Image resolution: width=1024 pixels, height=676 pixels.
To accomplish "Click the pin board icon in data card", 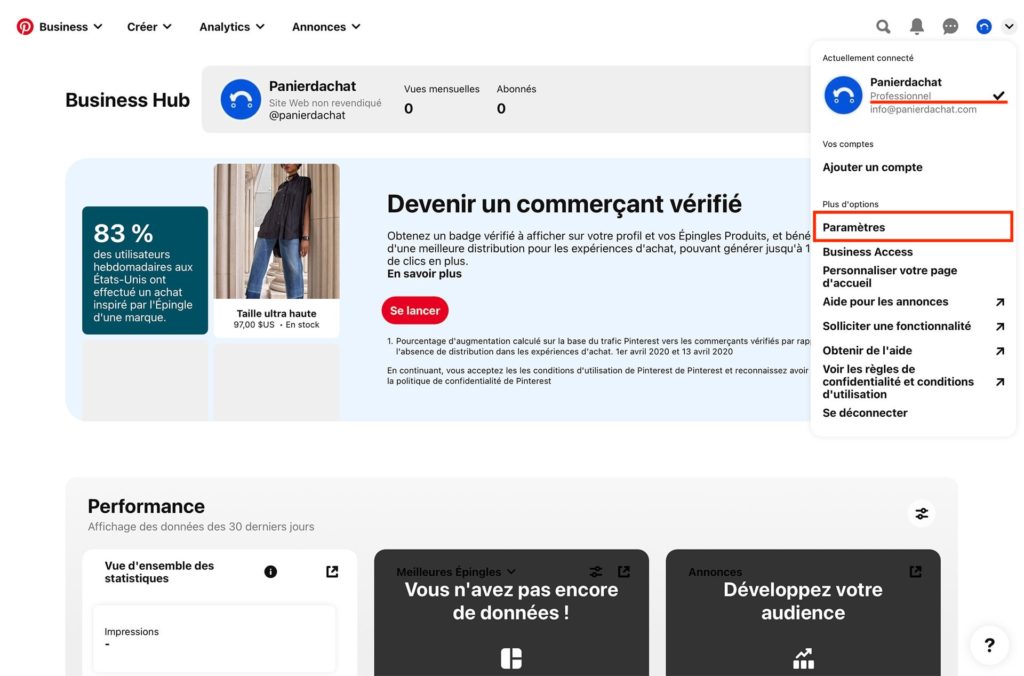I will [x=511, y=658].
